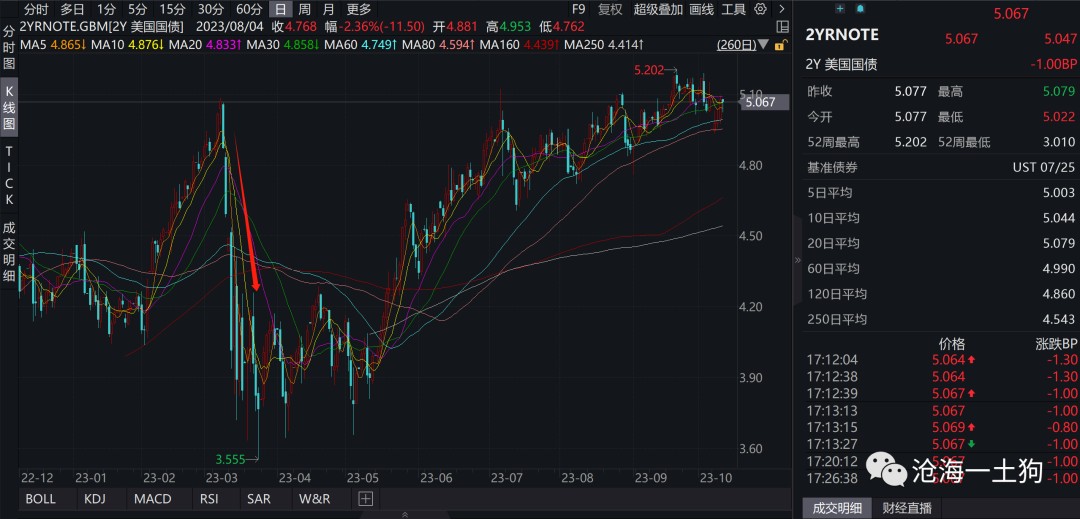Image resolution: width=1080 pixels, height=519 pixels.
Task: Select the MACD indicator tab
Action: (x=152, y=498)
